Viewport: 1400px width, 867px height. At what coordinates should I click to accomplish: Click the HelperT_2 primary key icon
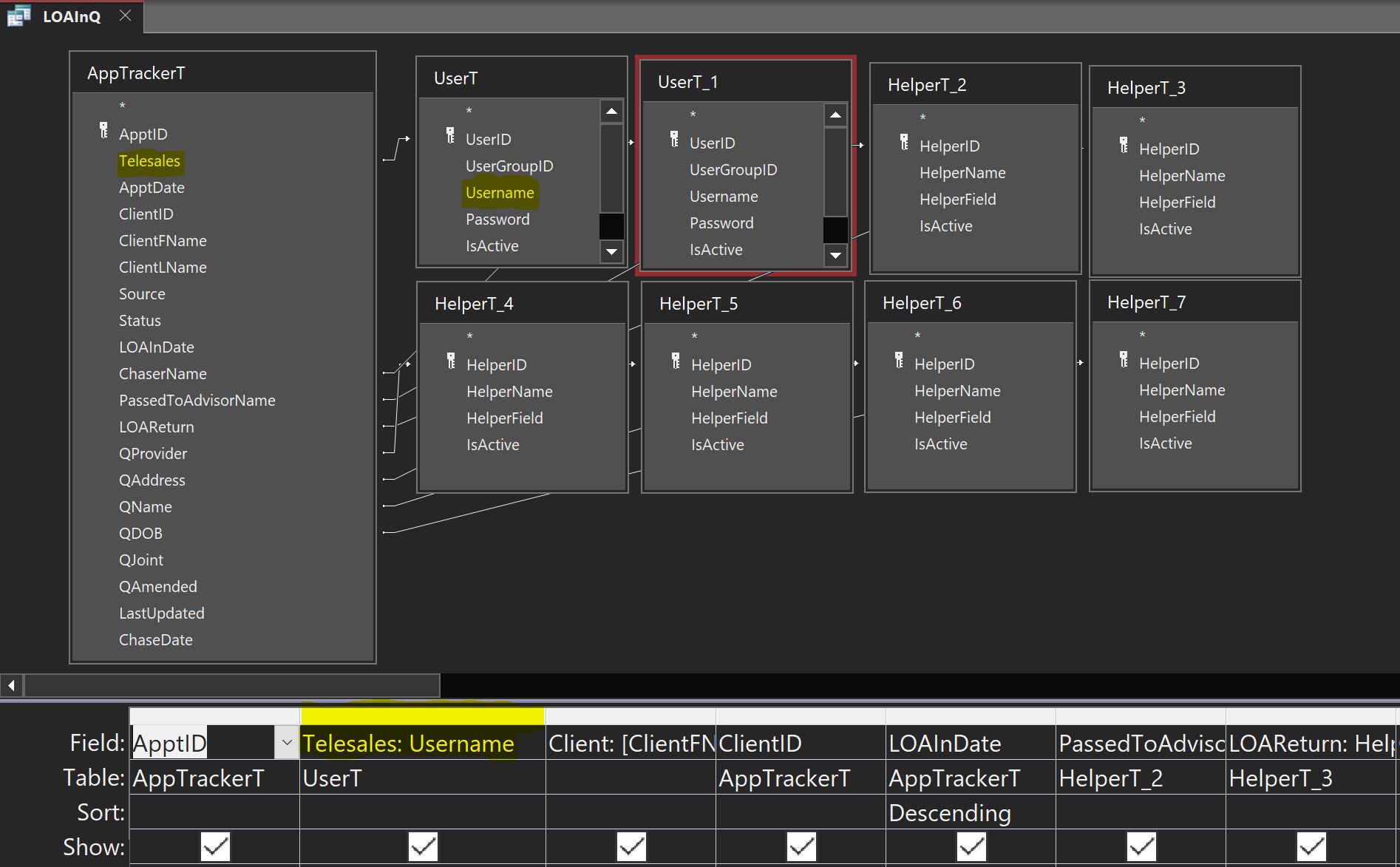tap(904, 142)
